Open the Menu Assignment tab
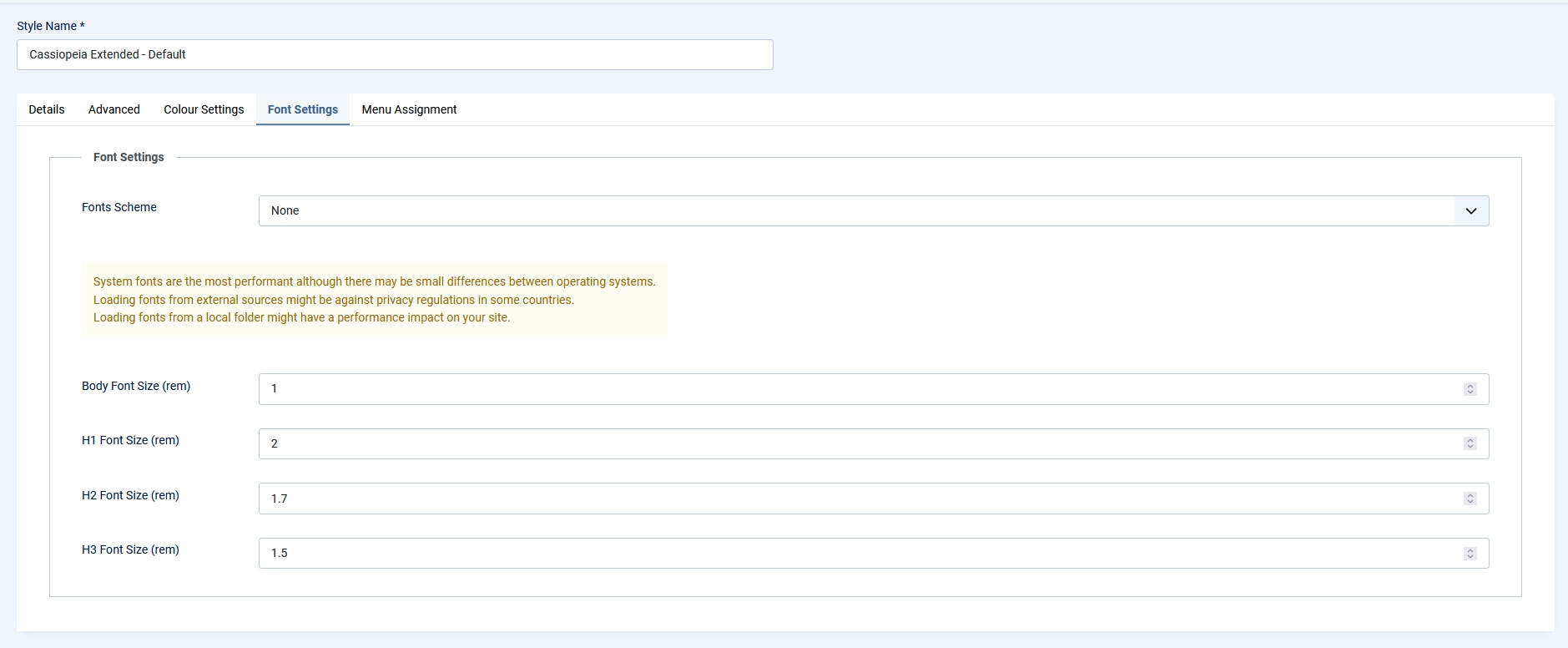This screenshot has width=1568, height=648. coord(409,109)
